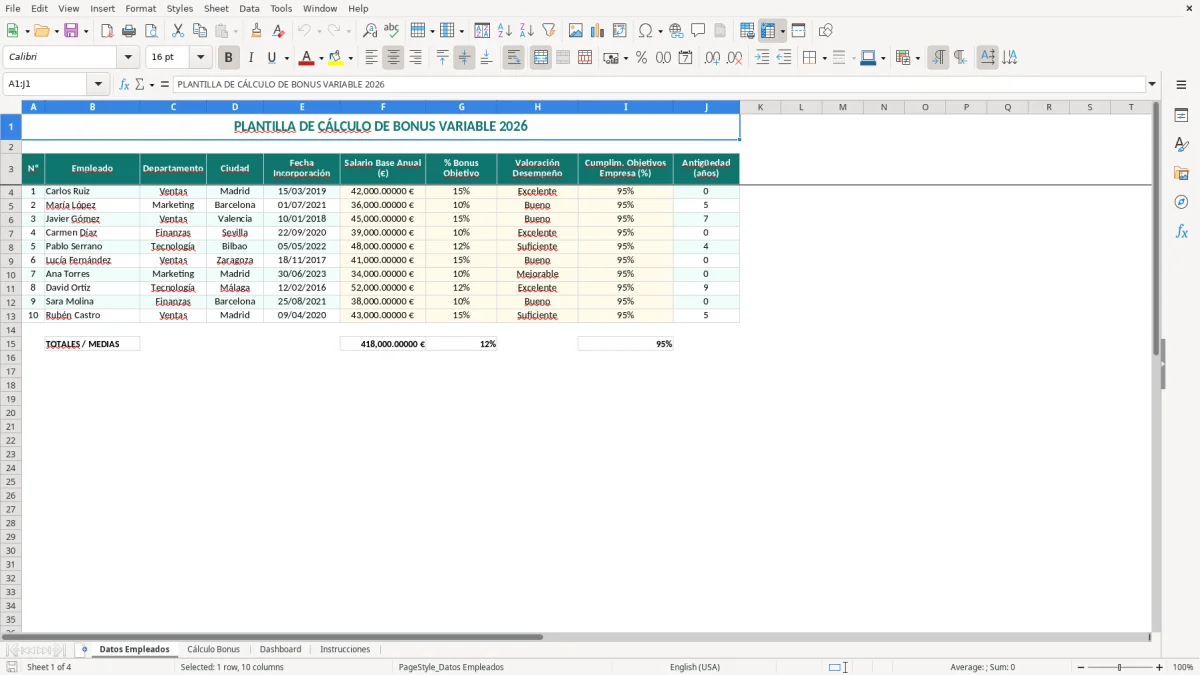Viewport: 1200px width, 675px height.
Task: Toggle Underline formatting
Action: coord(271,58)
